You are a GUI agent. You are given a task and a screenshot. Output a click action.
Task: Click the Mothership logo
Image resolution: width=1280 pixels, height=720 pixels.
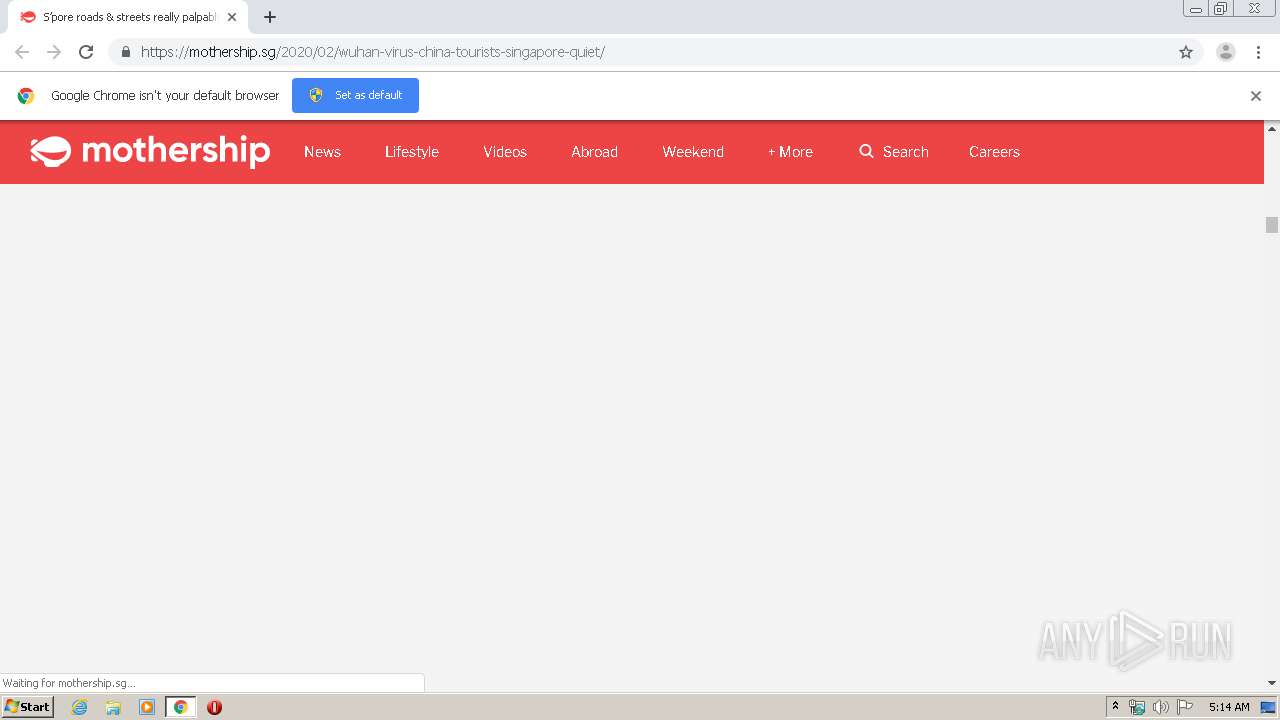(150, 152)
